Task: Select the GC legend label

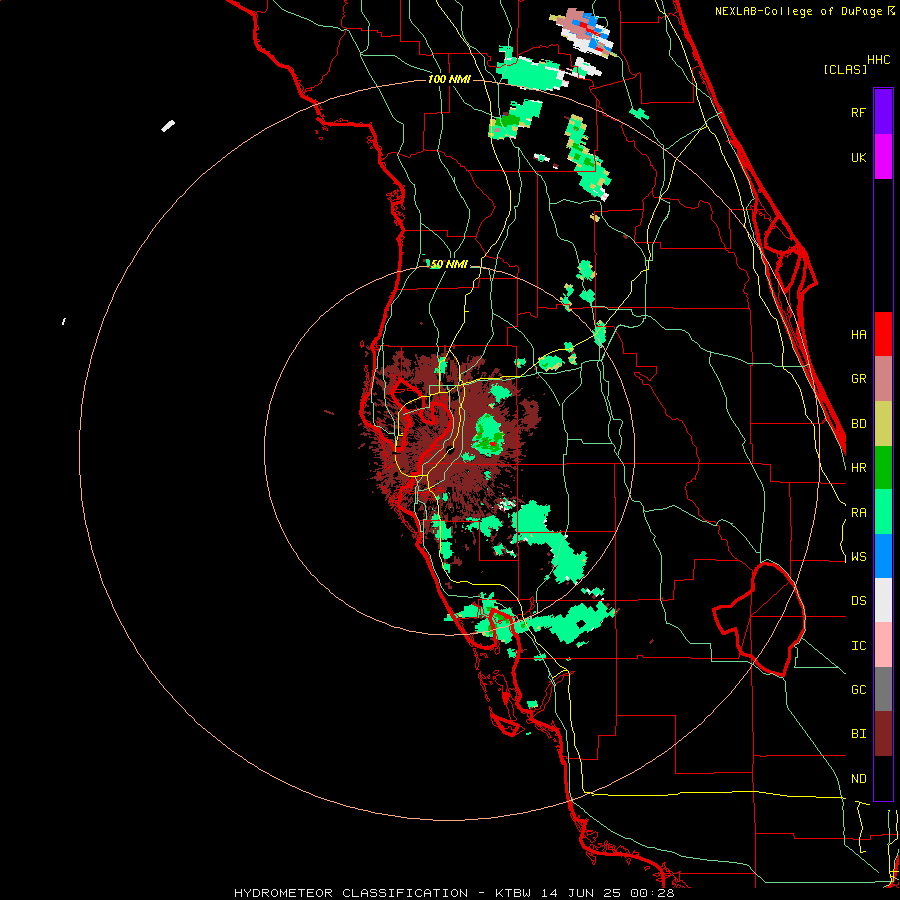Action: (x=858, y=690)
